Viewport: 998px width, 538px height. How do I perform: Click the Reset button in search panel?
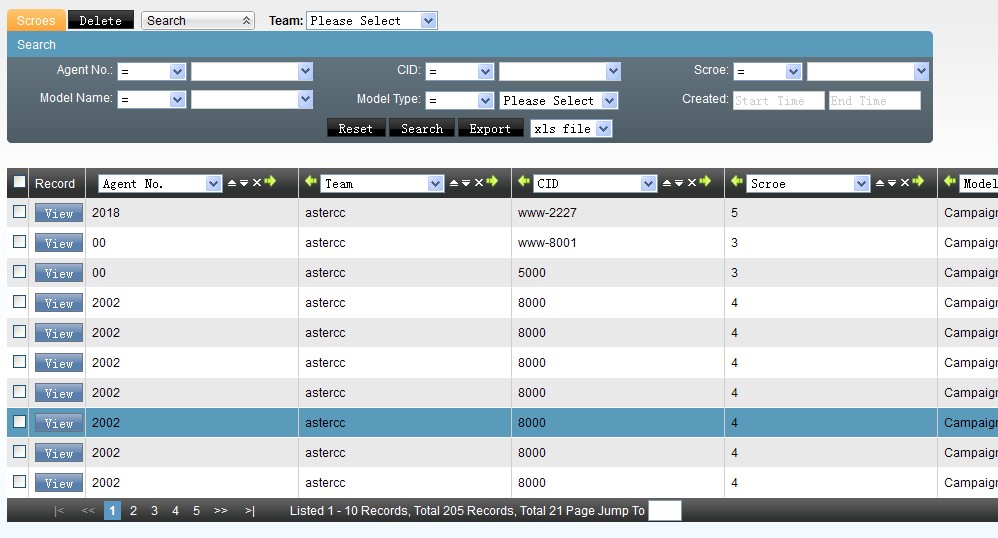pyautogui.click(x=355, y=129)
